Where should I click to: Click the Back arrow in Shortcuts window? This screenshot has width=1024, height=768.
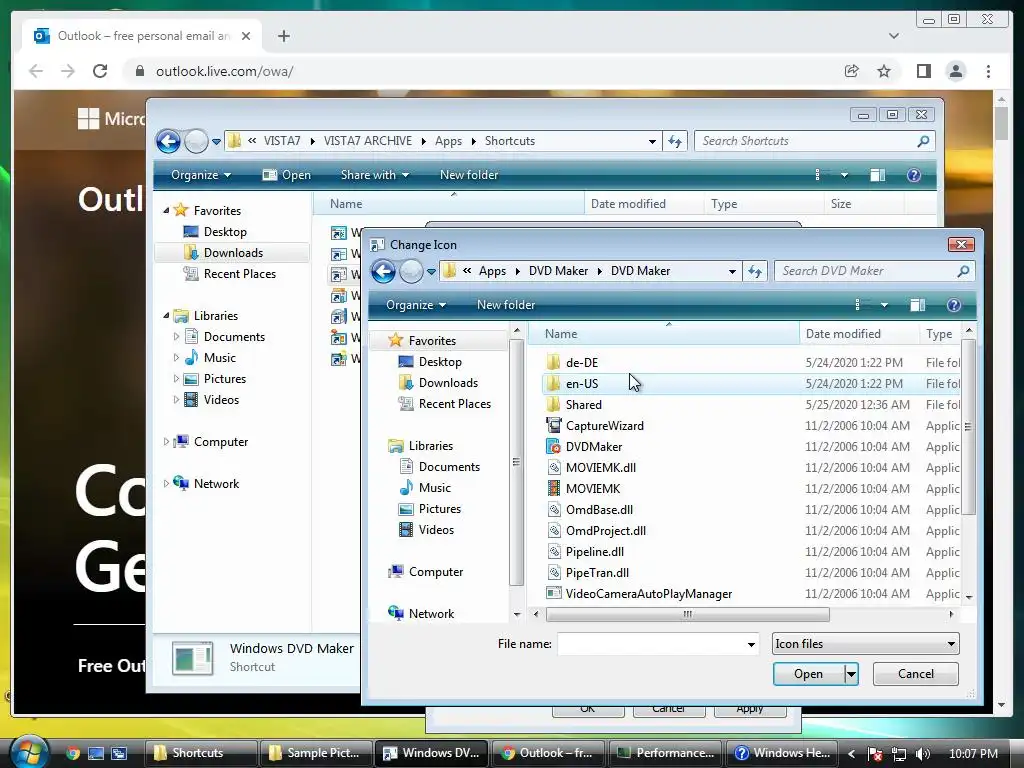(x=168, y=141)
